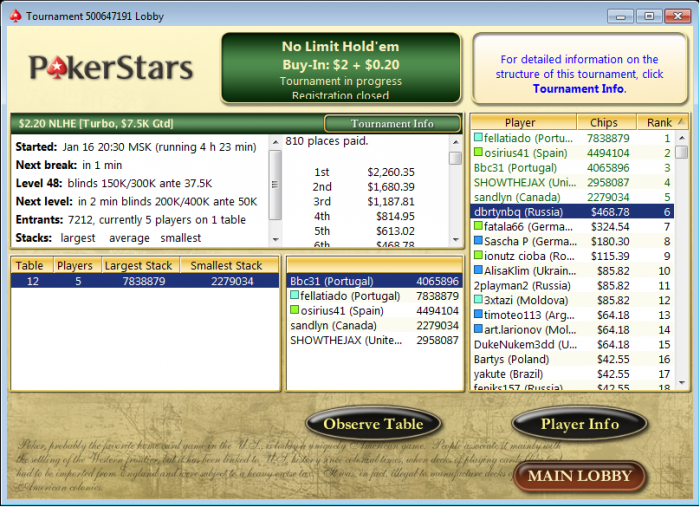Click cyan color tag beside 3xtazi
The width and height of the screenshot is (700, 507).
pos(479,299)
